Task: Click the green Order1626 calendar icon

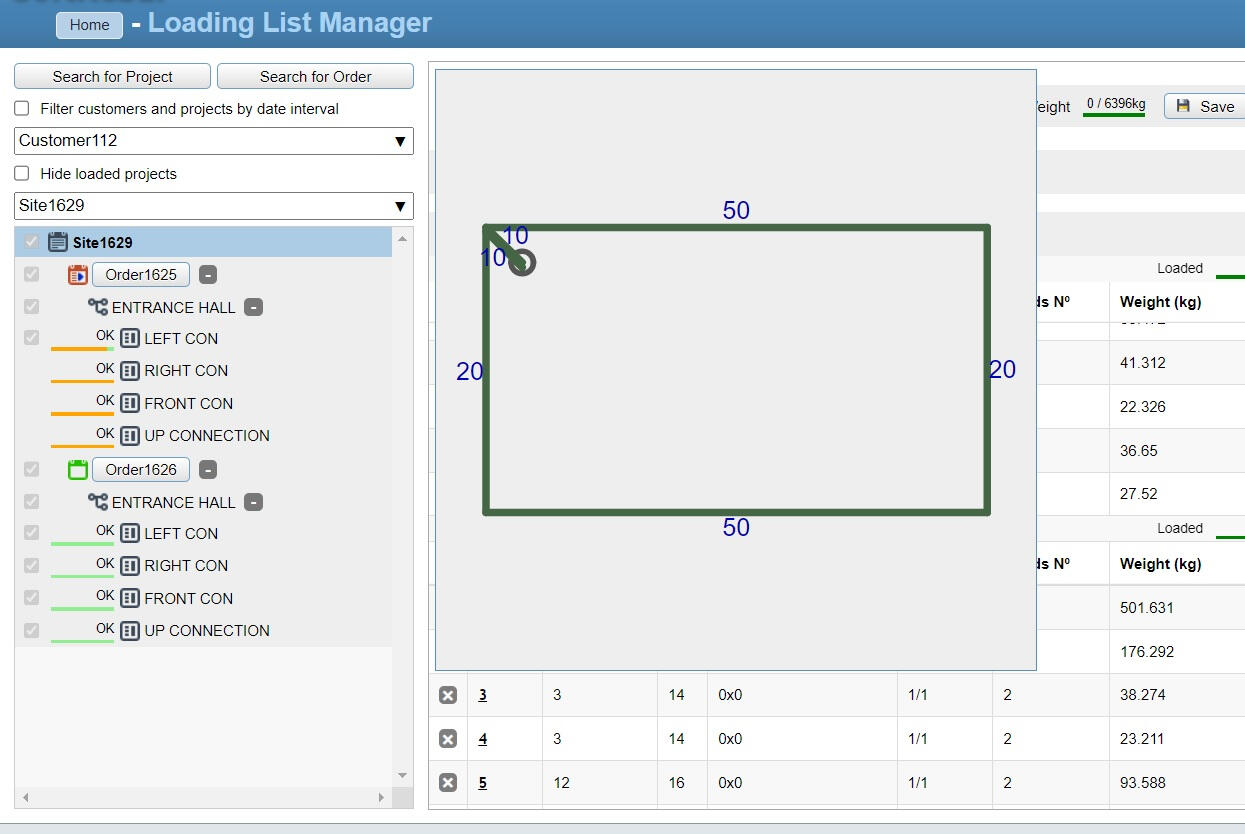Action: click(x=78, y=470)
